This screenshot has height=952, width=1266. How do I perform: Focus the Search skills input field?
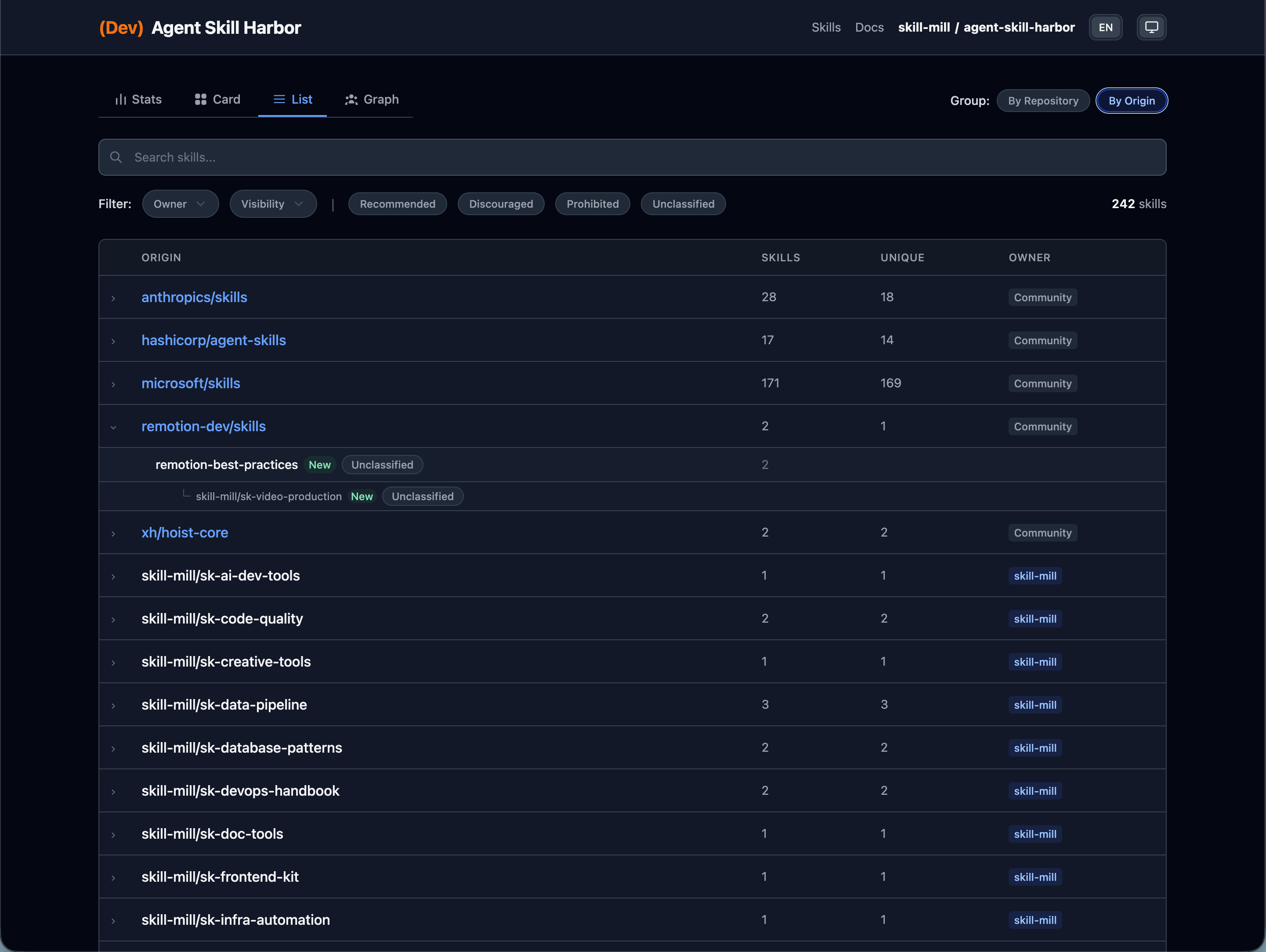(x=629, y=157)
